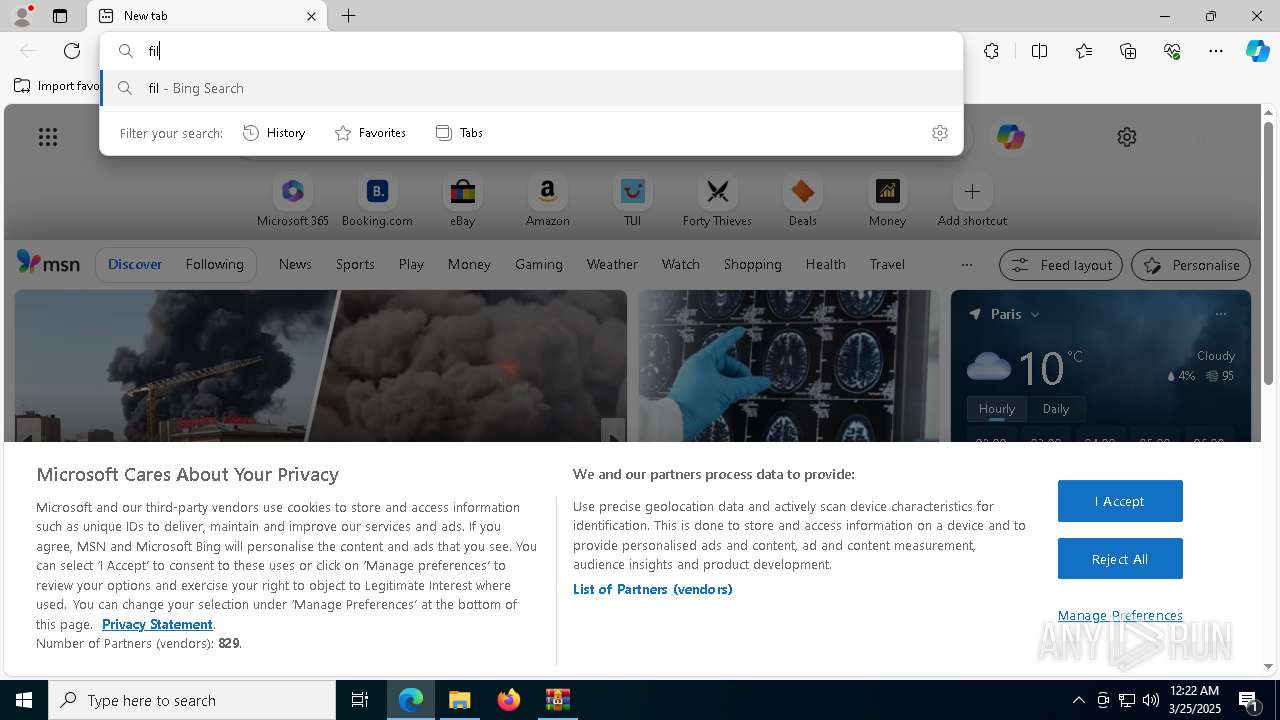Open Travel menu item

pyautogui.click(x=887, y=264)
